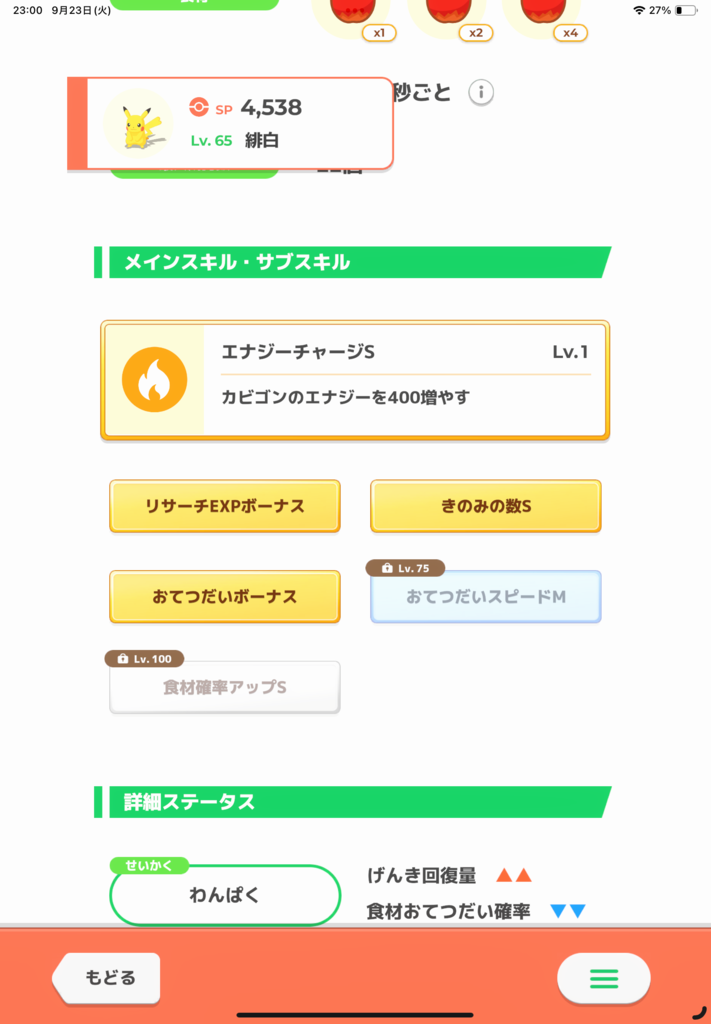Open the エナジーチャージS main skill card
Screen dimensions: 711x1024
click(x=355, y=380)
